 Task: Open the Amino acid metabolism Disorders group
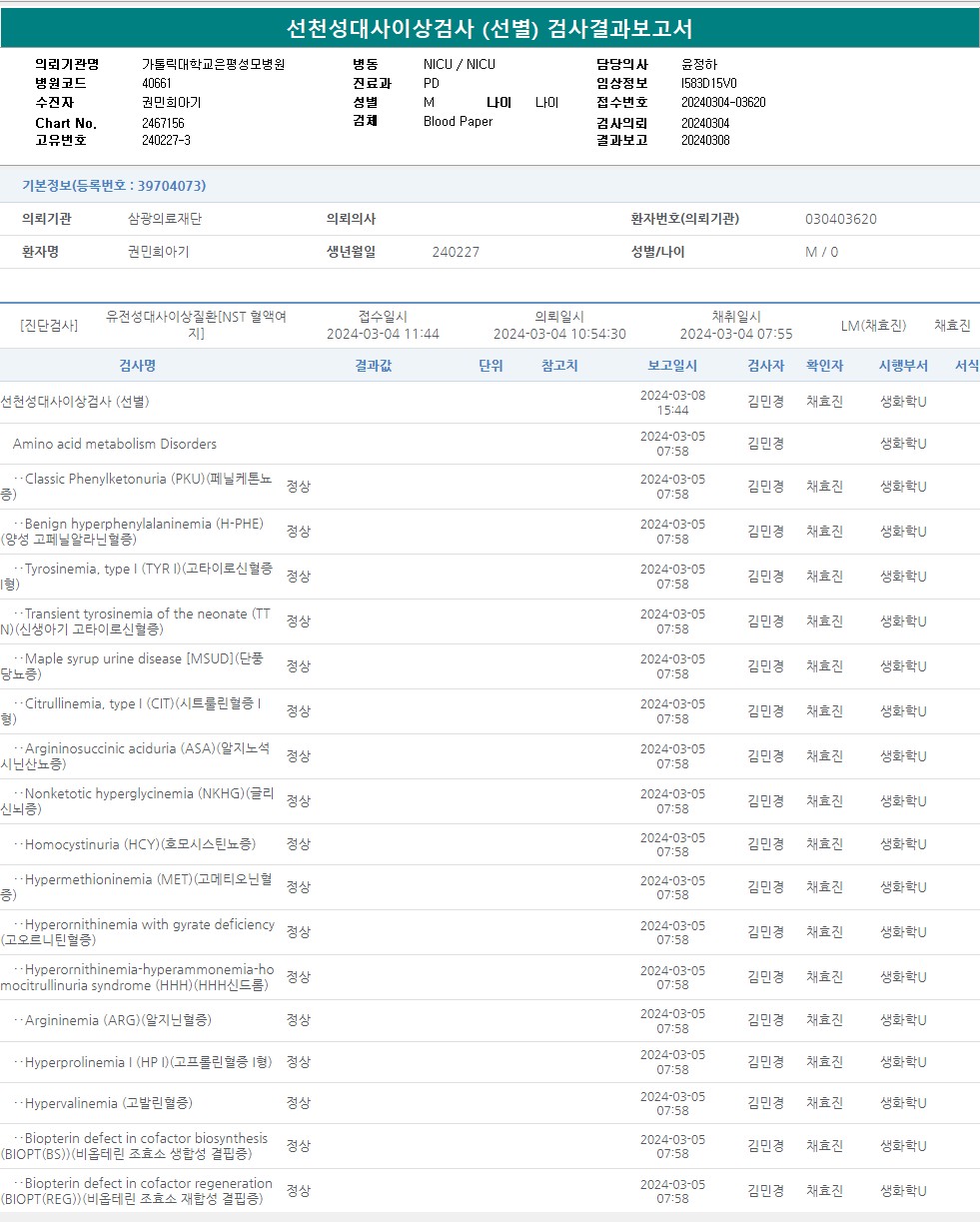pos(114,444)
